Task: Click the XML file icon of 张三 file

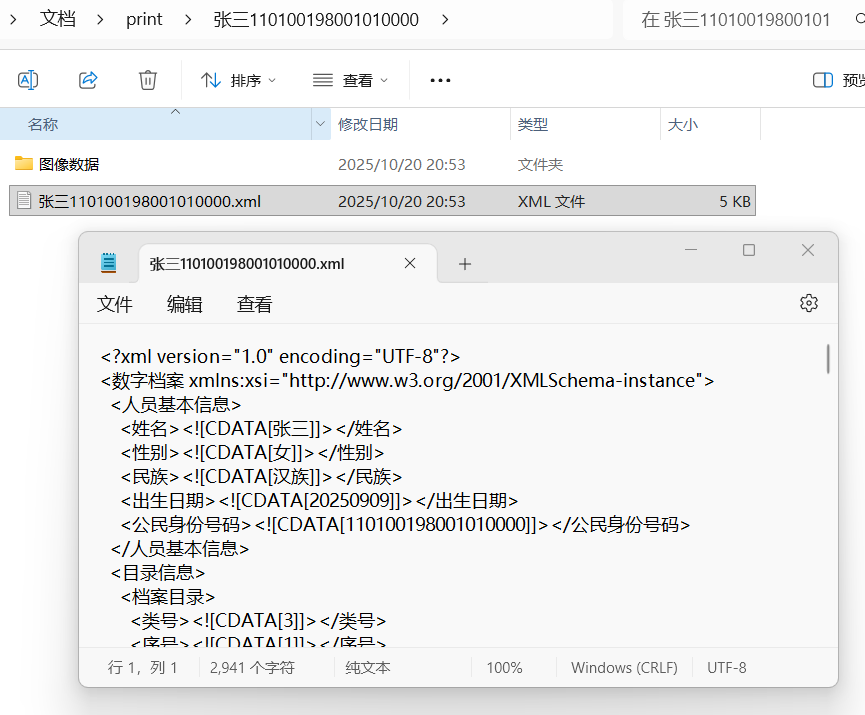Action: coord(22,200)
